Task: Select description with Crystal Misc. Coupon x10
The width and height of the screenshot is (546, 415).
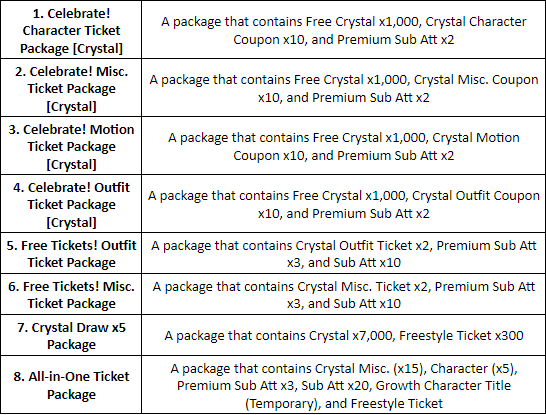Action: click(x=344, y=88)
